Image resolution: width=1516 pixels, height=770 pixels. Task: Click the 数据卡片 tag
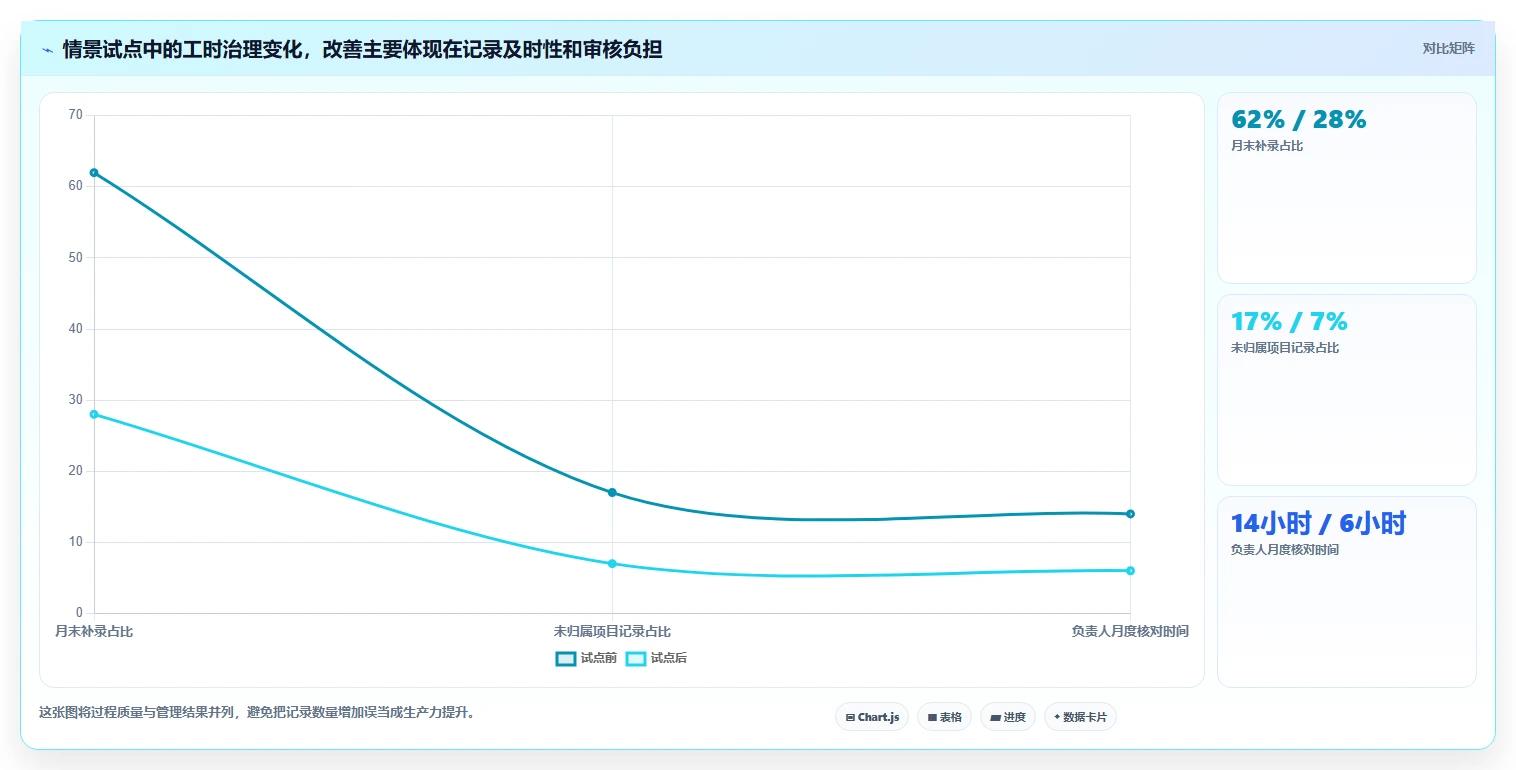(x=1080, y=717)
